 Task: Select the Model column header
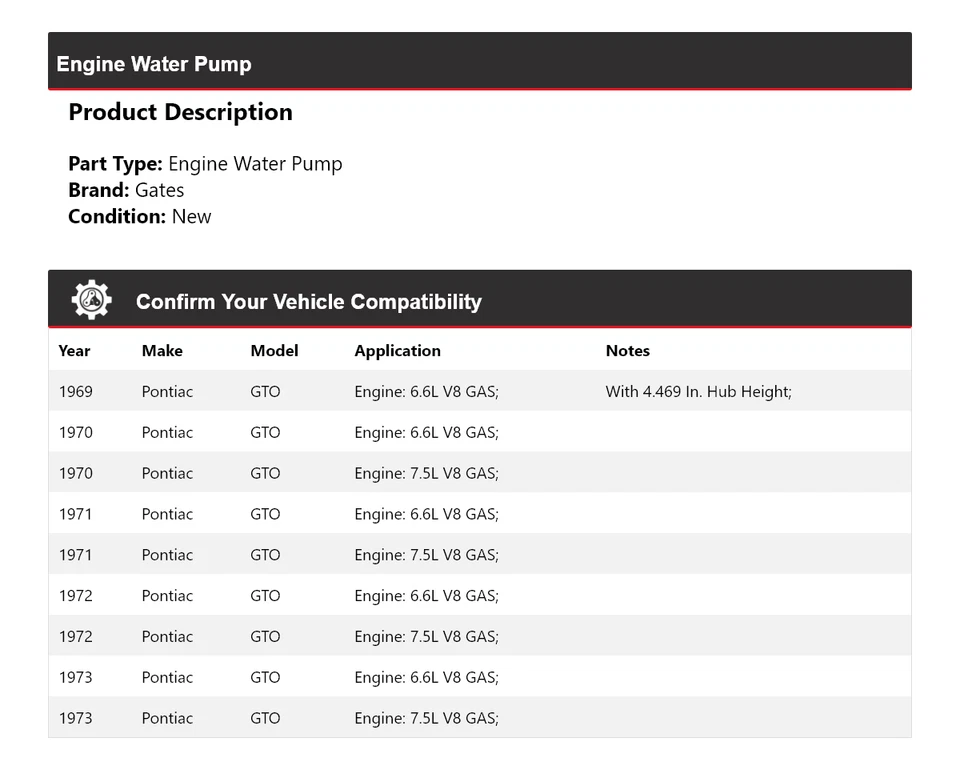[x=274, y=351]
